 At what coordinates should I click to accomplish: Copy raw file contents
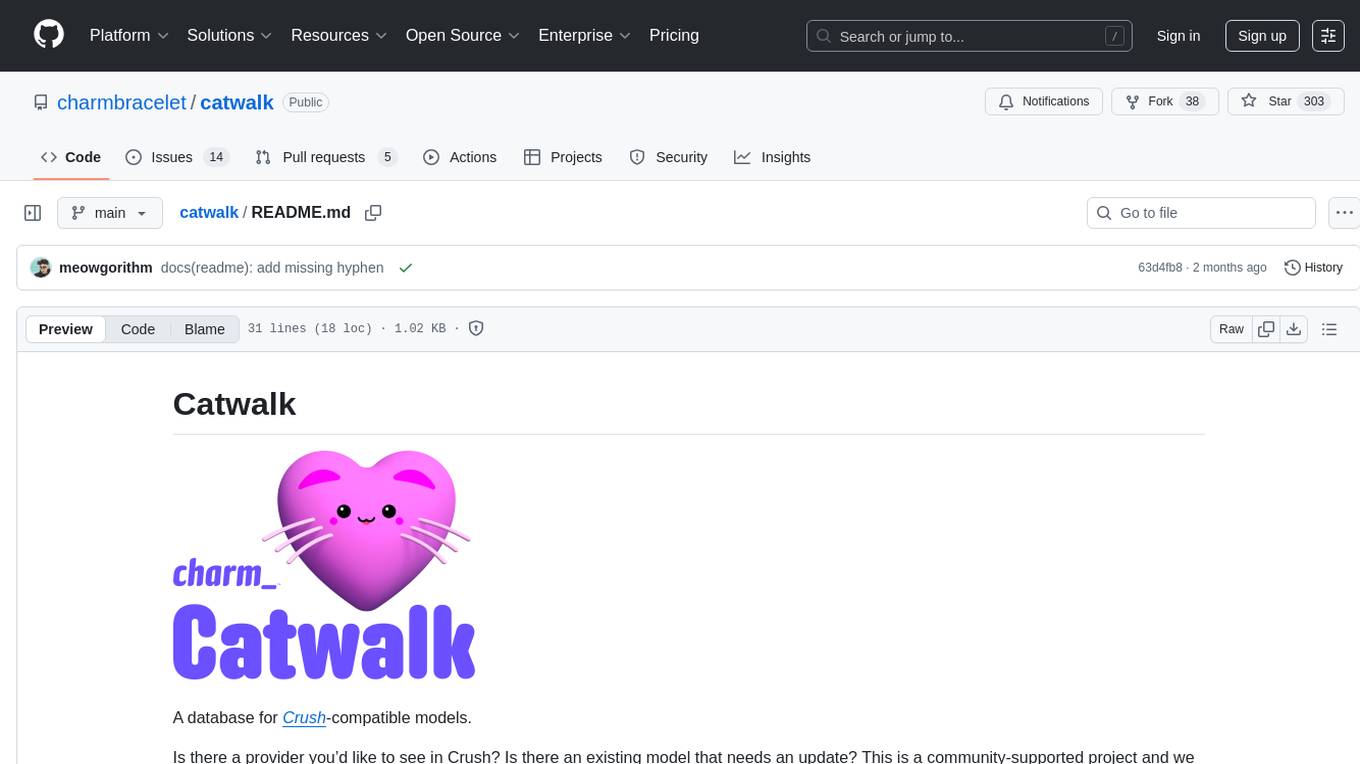(x=1266, y=329)
